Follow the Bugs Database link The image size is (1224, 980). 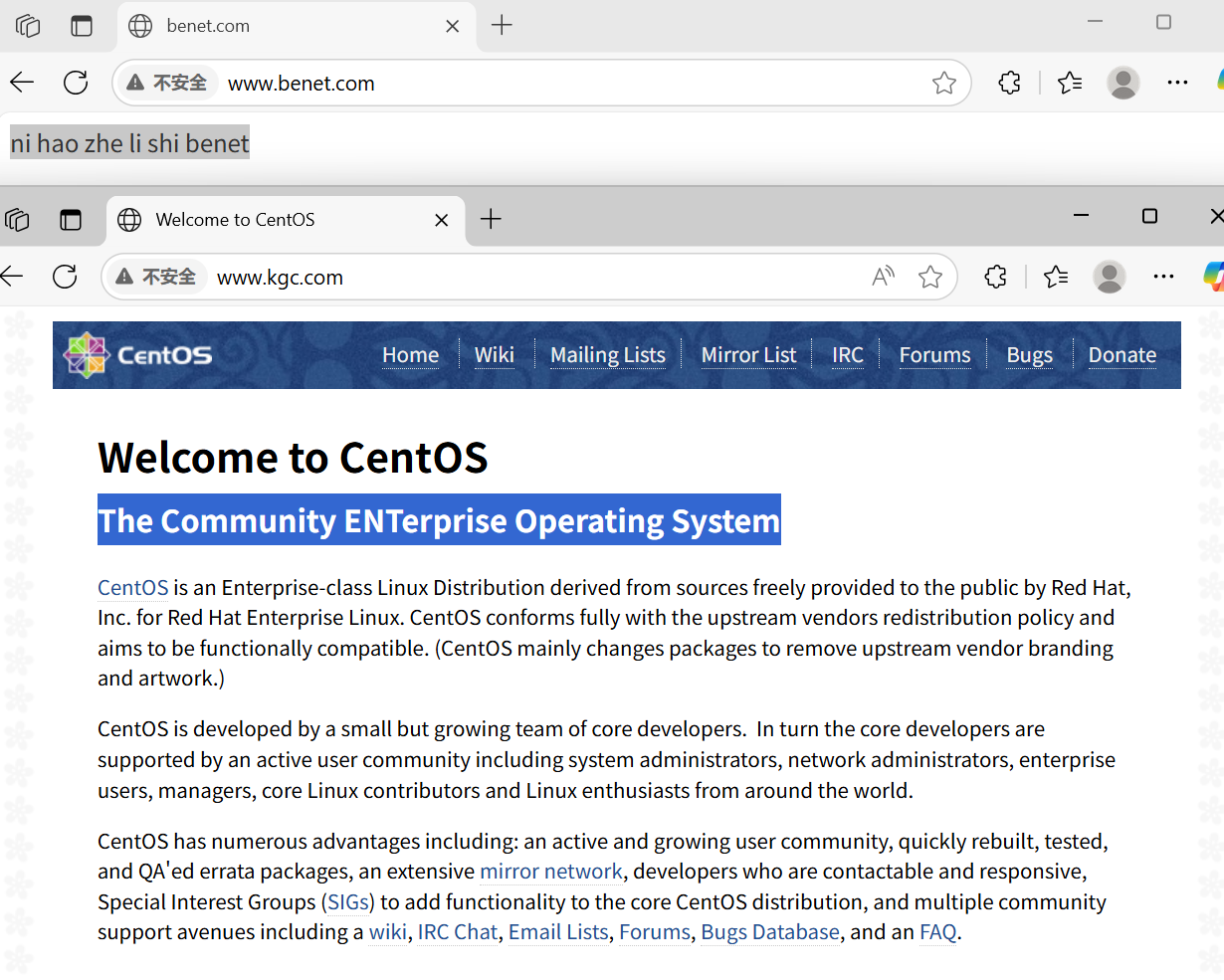click(x=770, y=932)
